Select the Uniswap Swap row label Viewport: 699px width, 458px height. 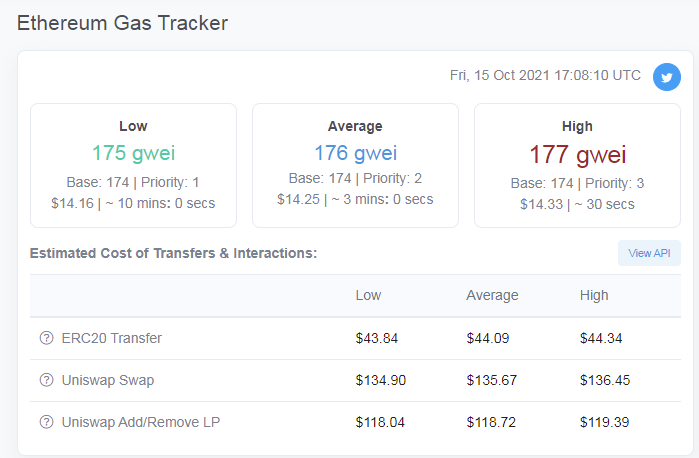click(x=108, y=380)
